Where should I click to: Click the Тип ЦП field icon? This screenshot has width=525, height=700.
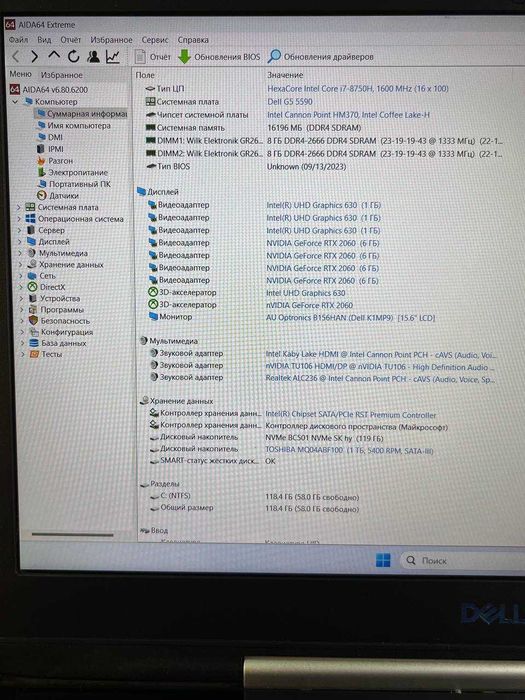pyautogui.click(x=150, y=89)
